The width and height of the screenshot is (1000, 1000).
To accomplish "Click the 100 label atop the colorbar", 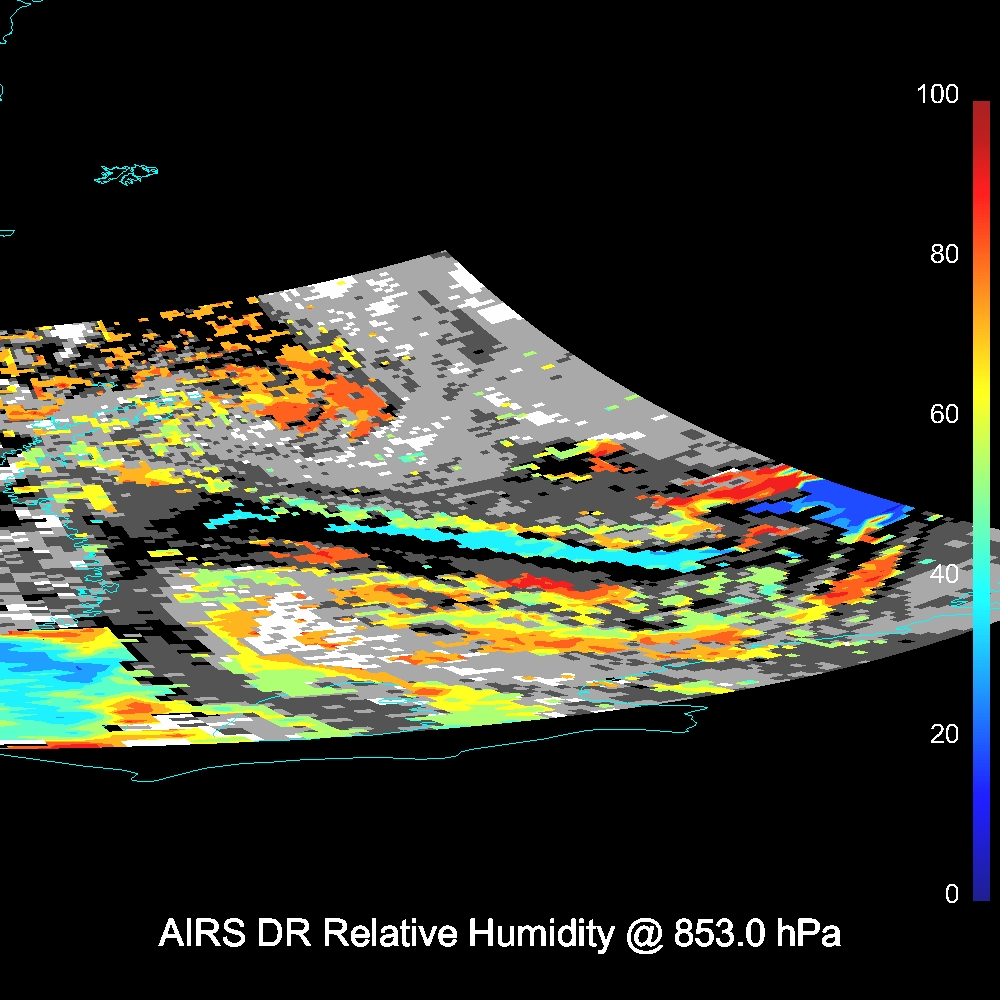I will 937,95.
